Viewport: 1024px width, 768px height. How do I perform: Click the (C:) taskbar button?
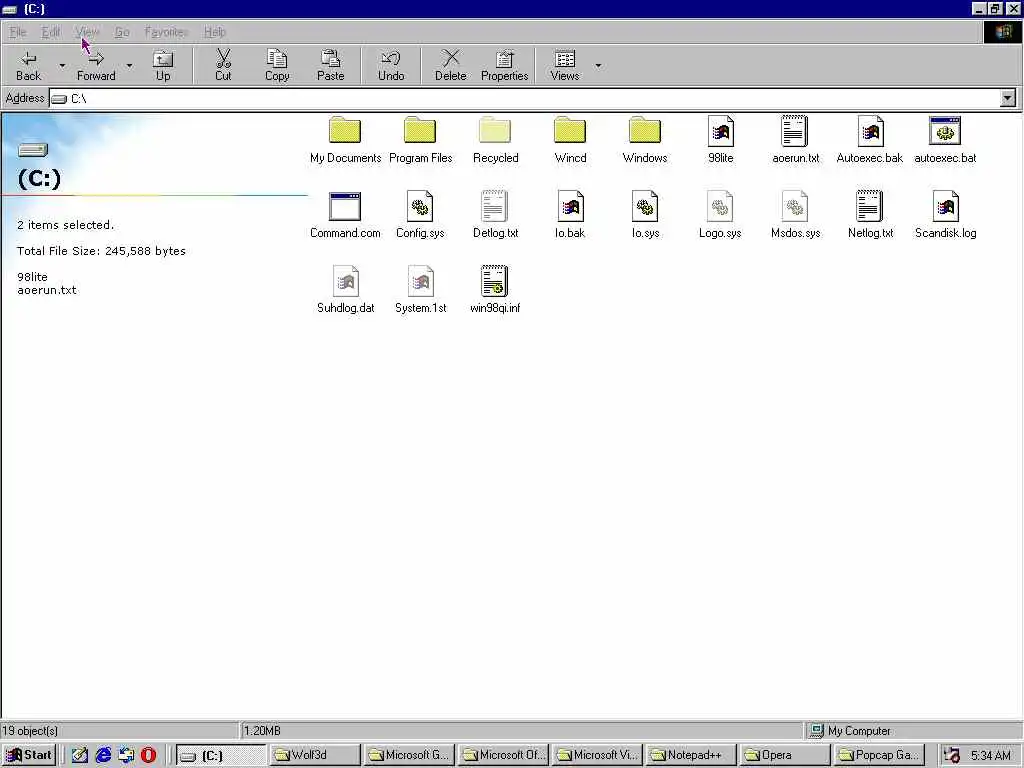[221, 756]
